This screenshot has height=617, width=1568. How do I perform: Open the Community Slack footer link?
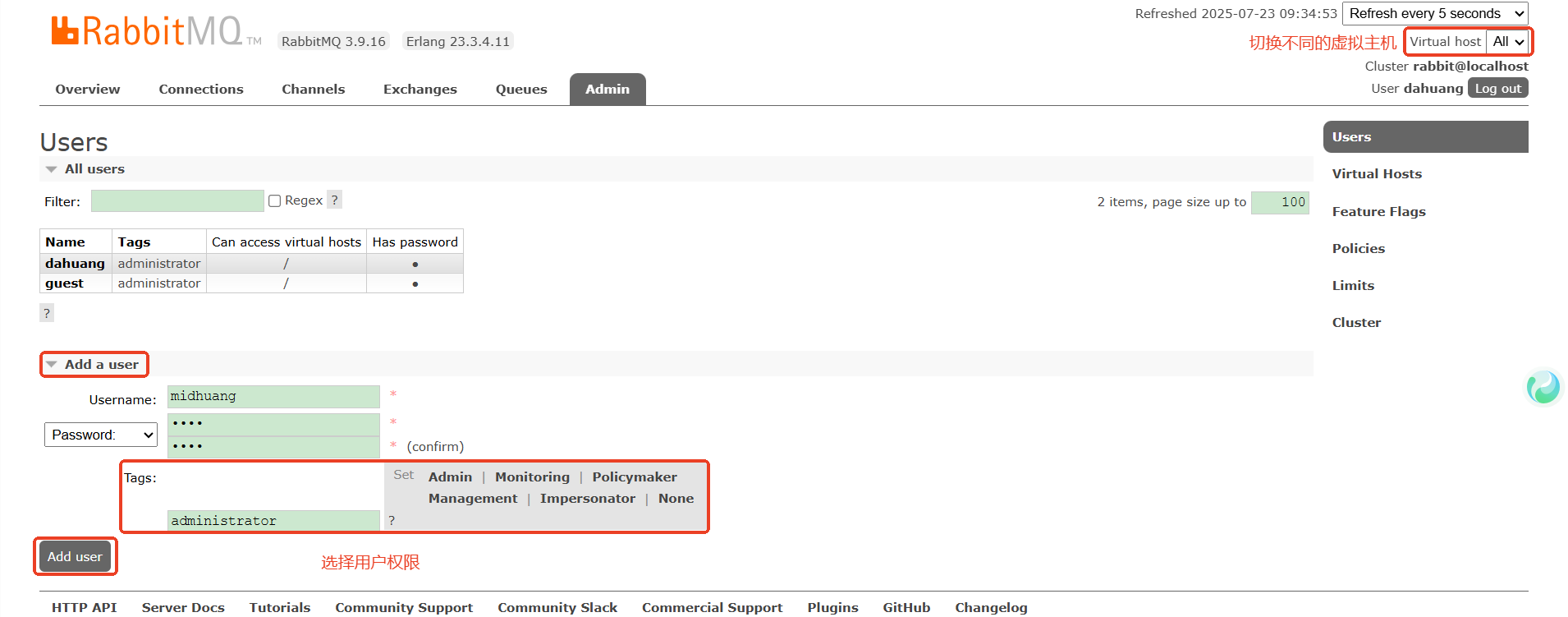(x=557, y=607)
